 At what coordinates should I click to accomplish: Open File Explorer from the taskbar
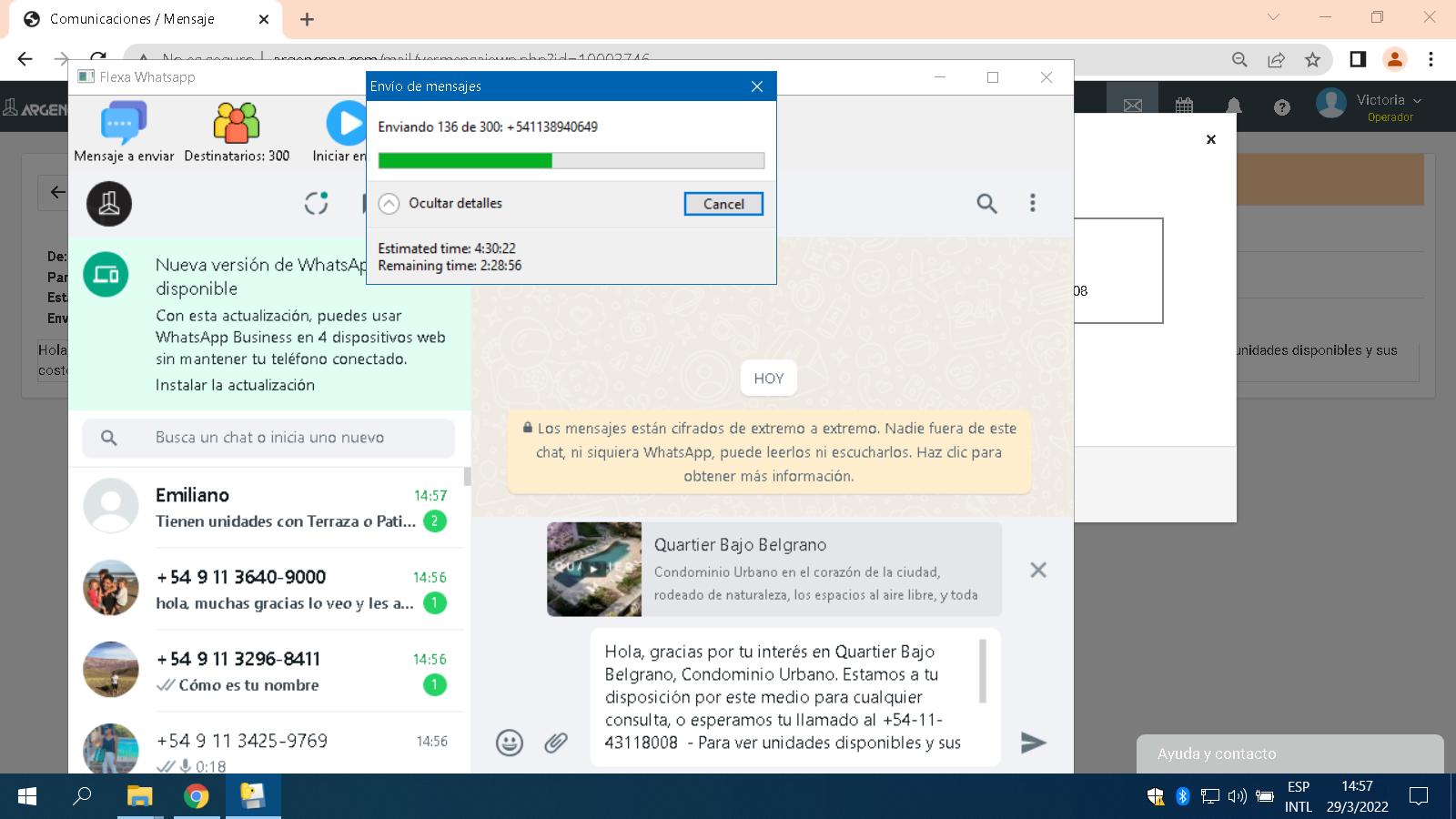(x=139, y=796)
